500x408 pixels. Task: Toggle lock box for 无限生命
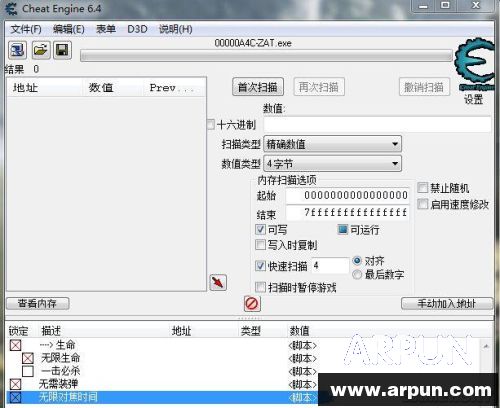pos(28,358)
